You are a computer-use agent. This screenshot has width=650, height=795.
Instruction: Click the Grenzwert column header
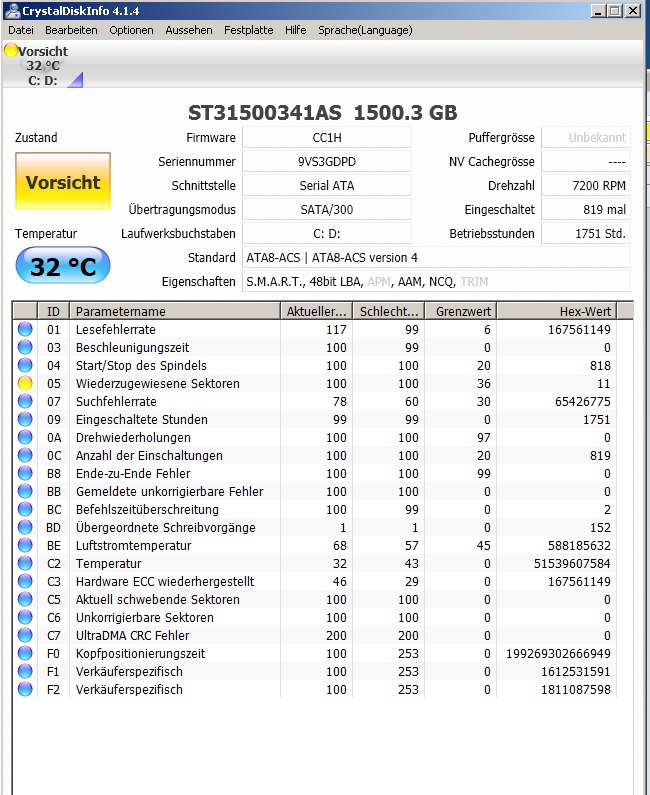[x=461, y=311]
